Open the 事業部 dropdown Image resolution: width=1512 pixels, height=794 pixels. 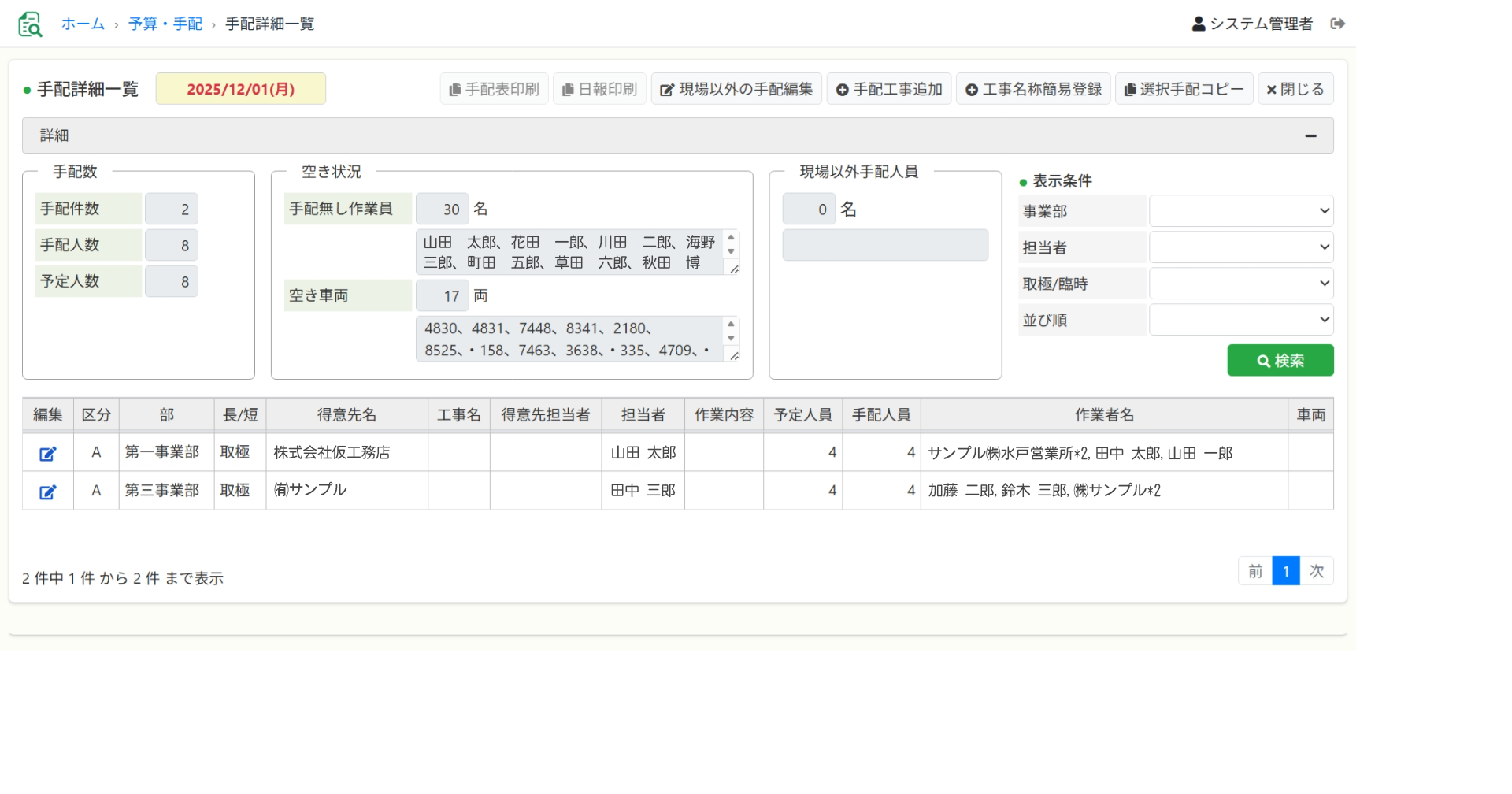1240,211
